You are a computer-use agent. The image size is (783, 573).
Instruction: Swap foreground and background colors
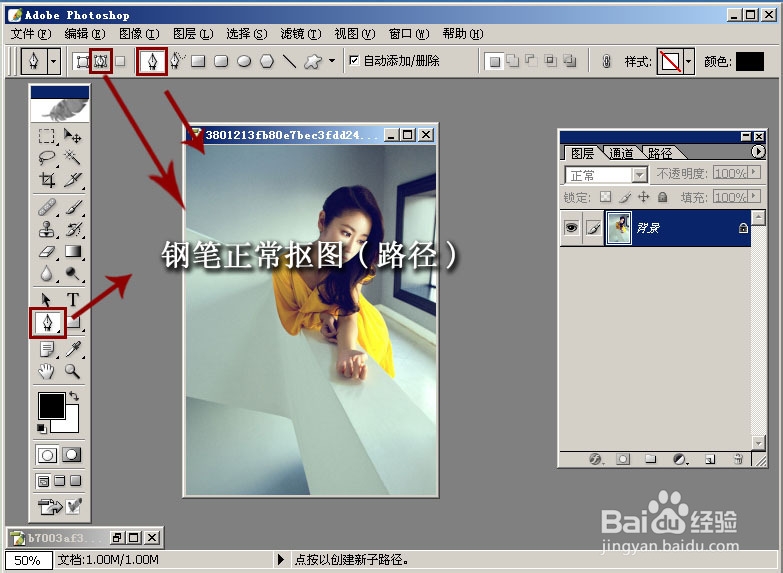(74, 396)
